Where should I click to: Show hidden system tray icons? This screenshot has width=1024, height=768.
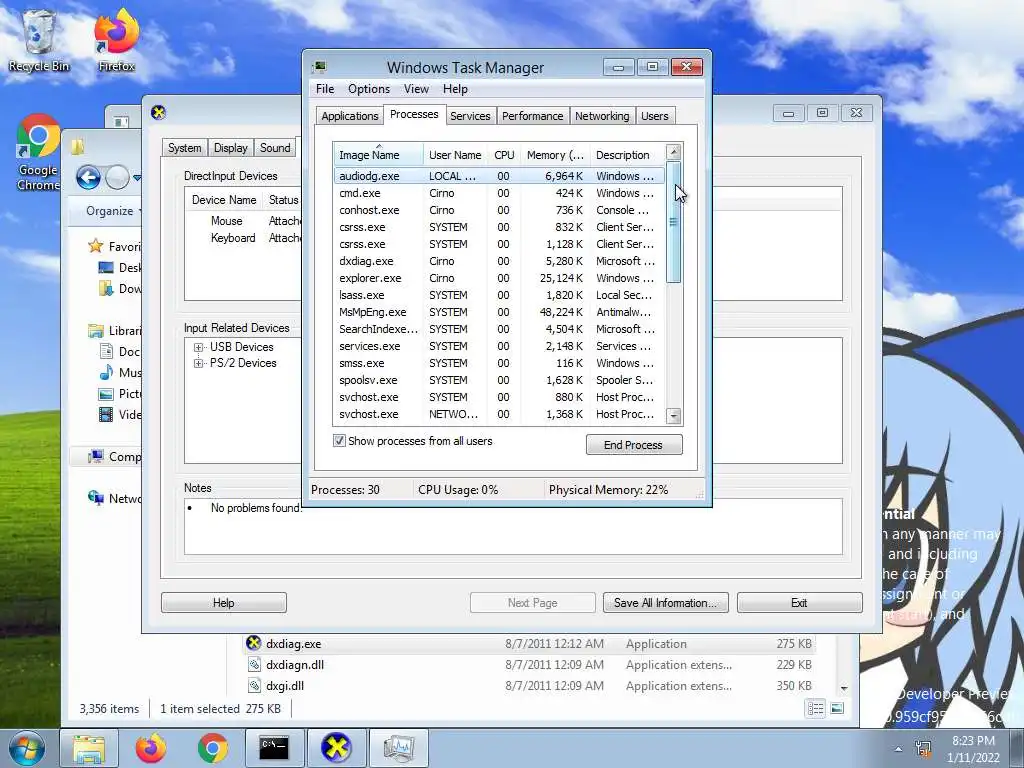coord(899,749)
